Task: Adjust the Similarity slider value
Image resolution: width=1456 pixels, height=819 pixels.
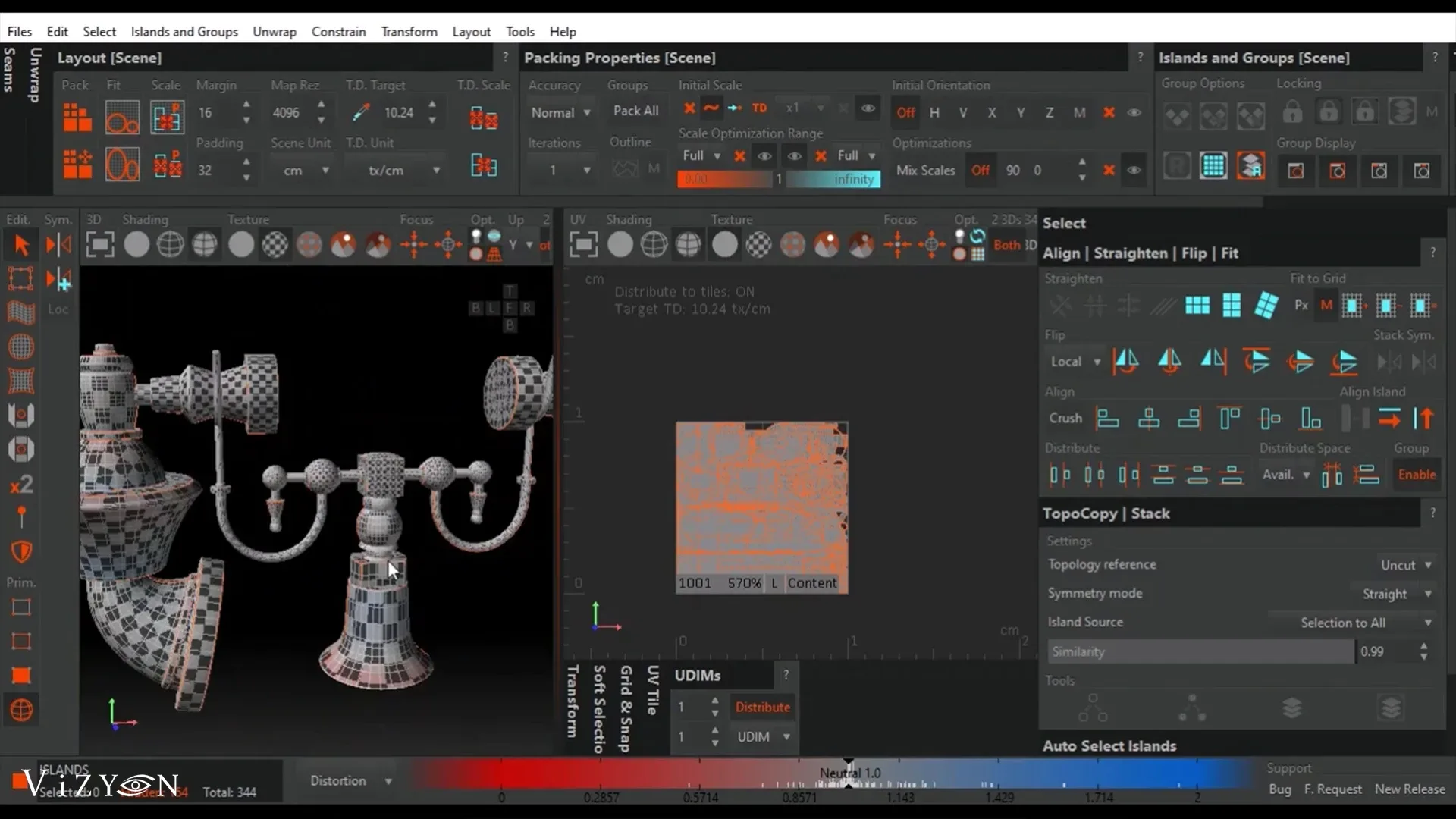Action: tap(1198, 651)
